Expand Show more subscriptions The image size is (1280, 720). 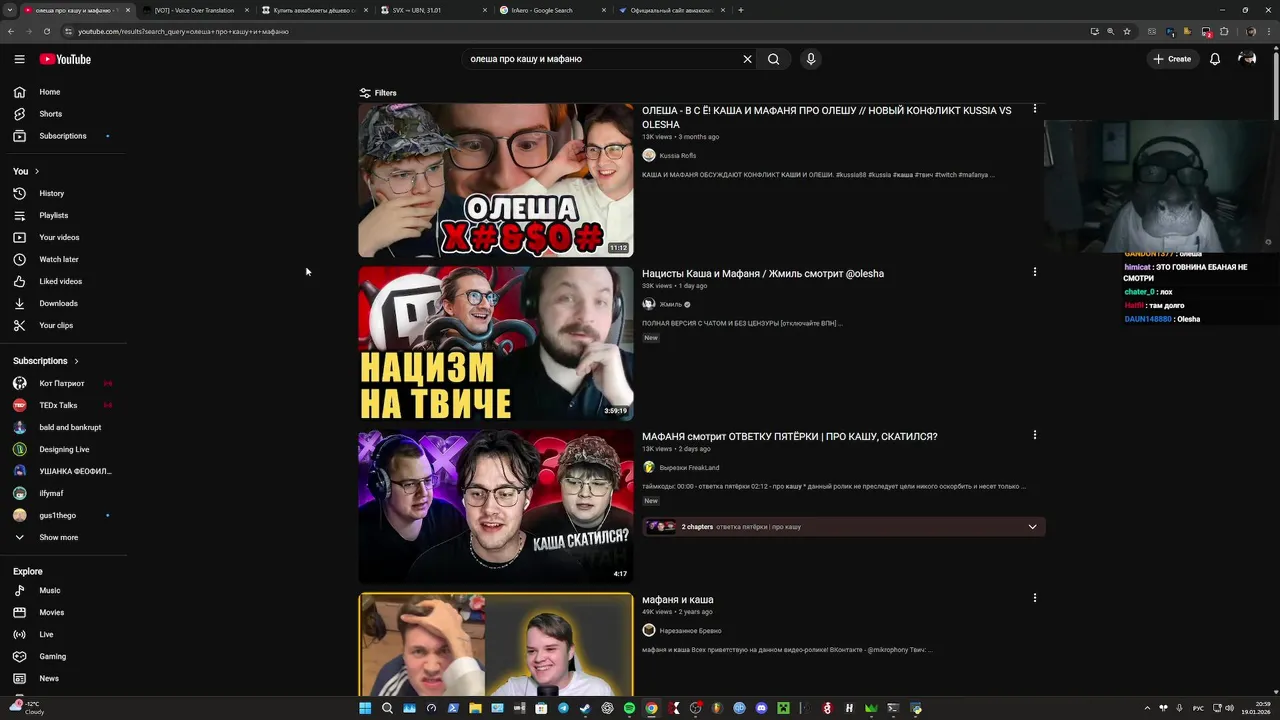coord(63,537)
